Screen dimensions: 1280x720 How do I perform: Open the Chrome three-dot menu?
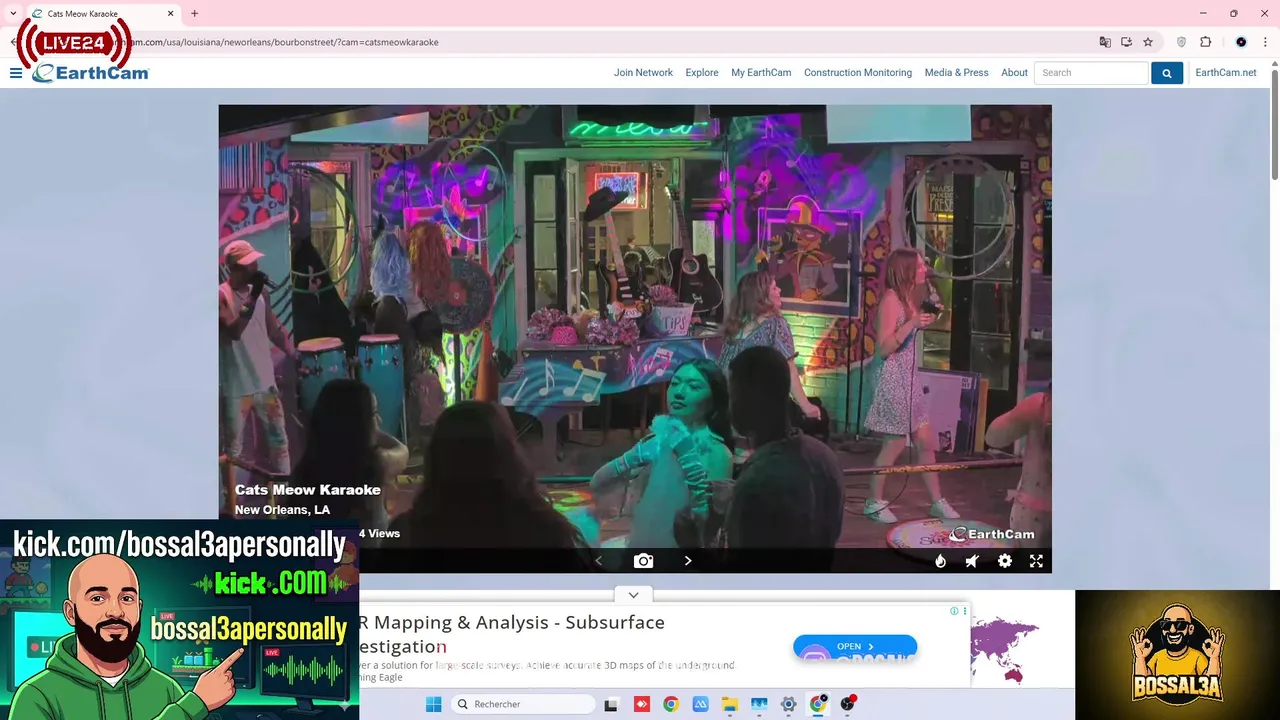[1265, 42]
